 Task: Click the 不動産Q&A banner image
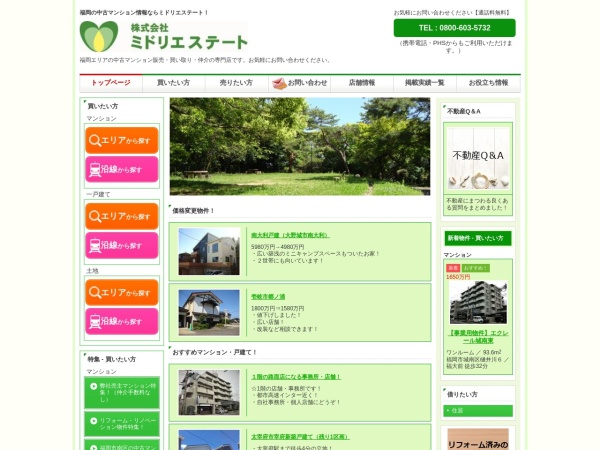pos(478,158)
